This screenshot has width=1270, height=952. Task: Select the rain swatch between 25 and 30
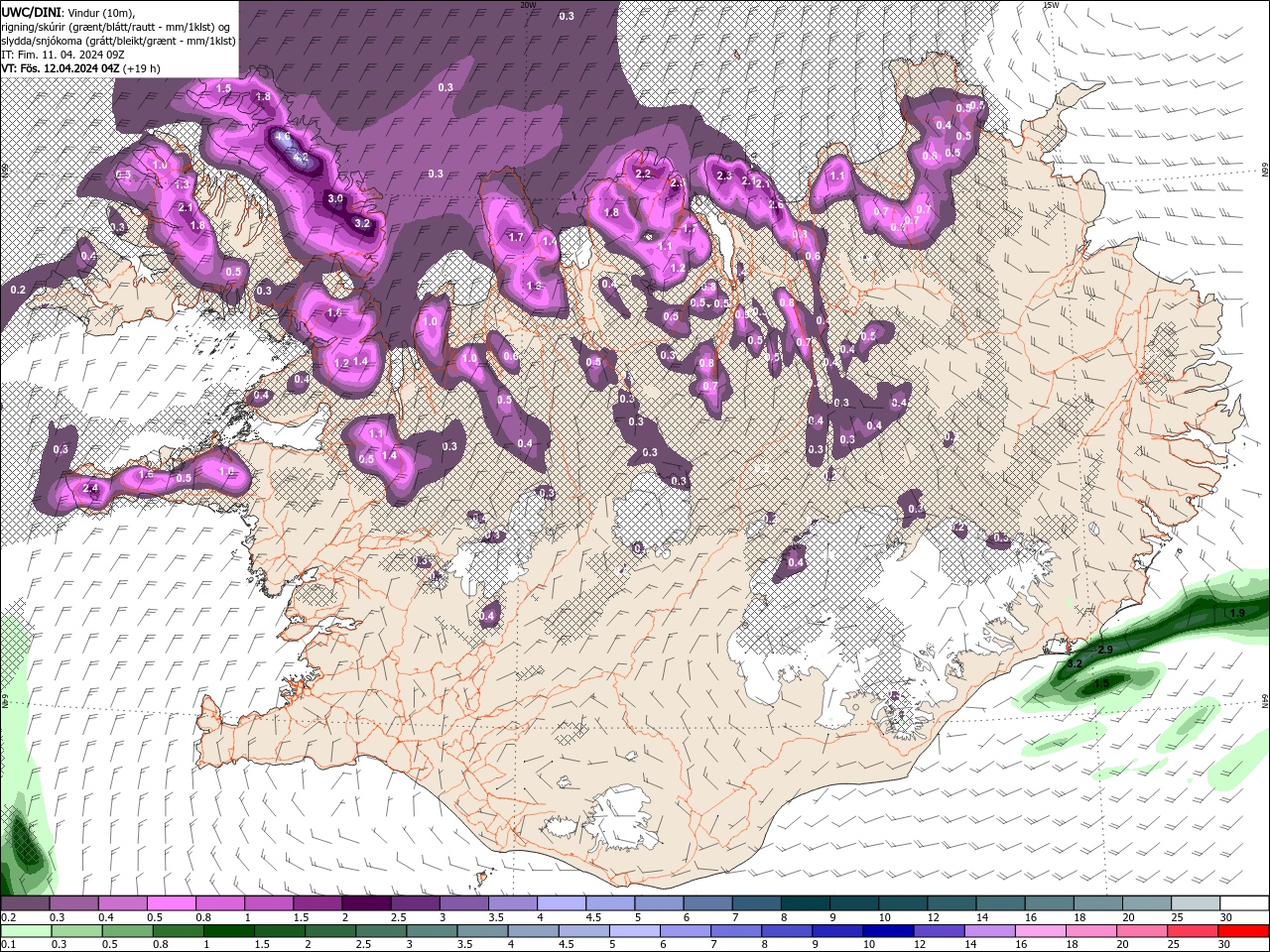click(1195, 931)
